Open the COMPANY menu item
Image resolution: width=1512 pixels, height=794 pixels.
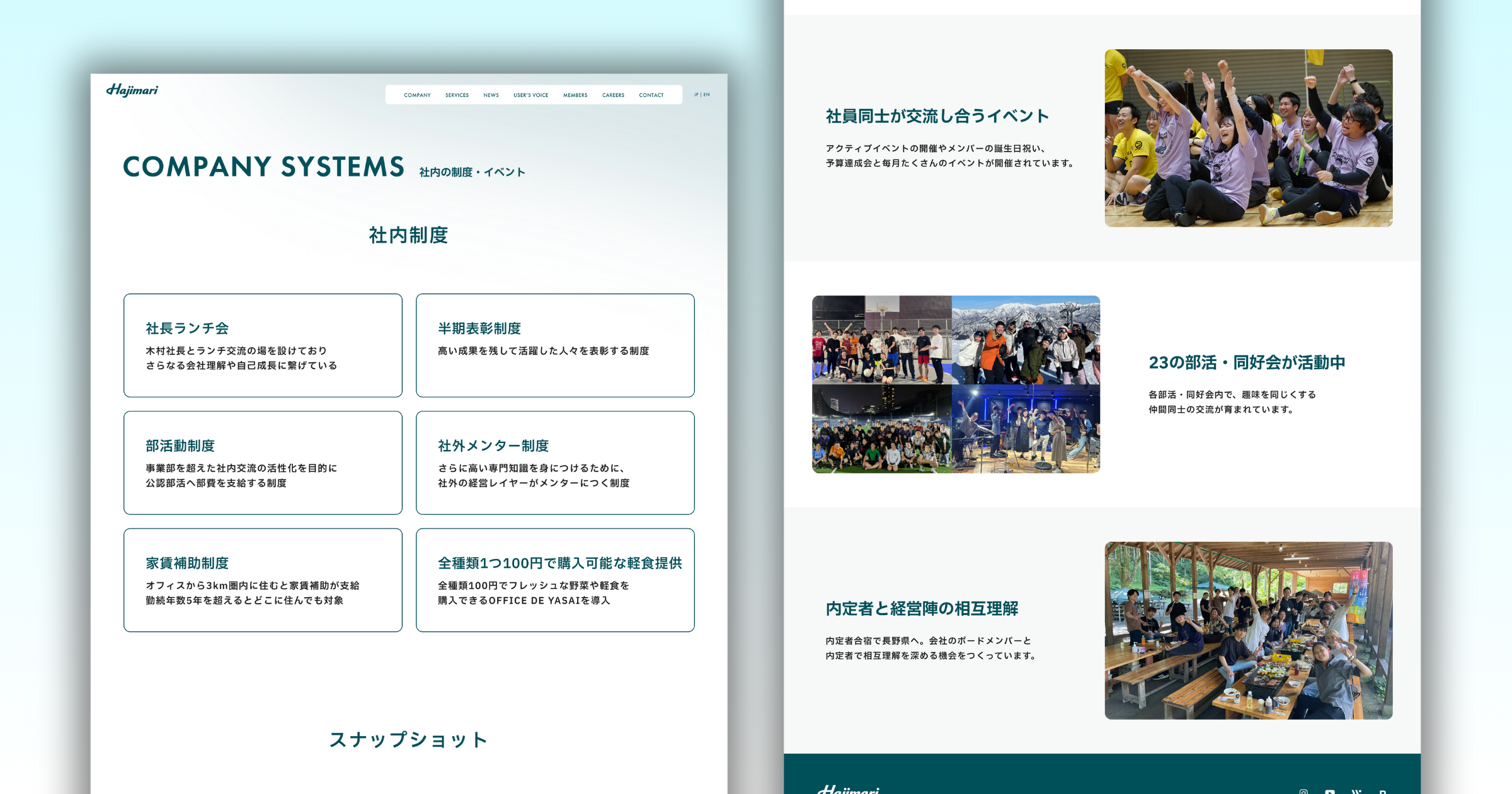(x=417, y=95)
